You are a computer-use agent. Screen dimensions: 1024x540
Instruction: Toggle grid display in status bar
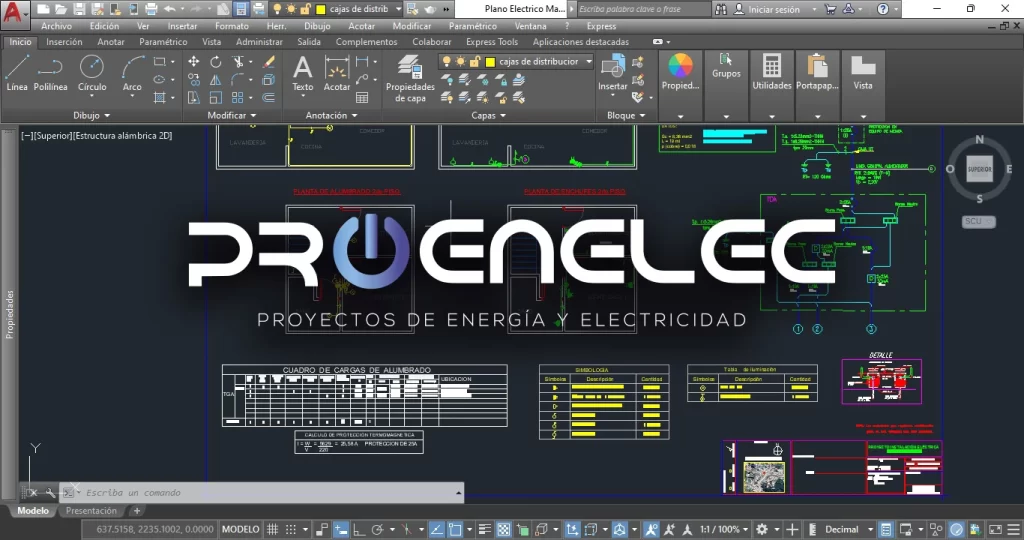click(x=272, y=529)
